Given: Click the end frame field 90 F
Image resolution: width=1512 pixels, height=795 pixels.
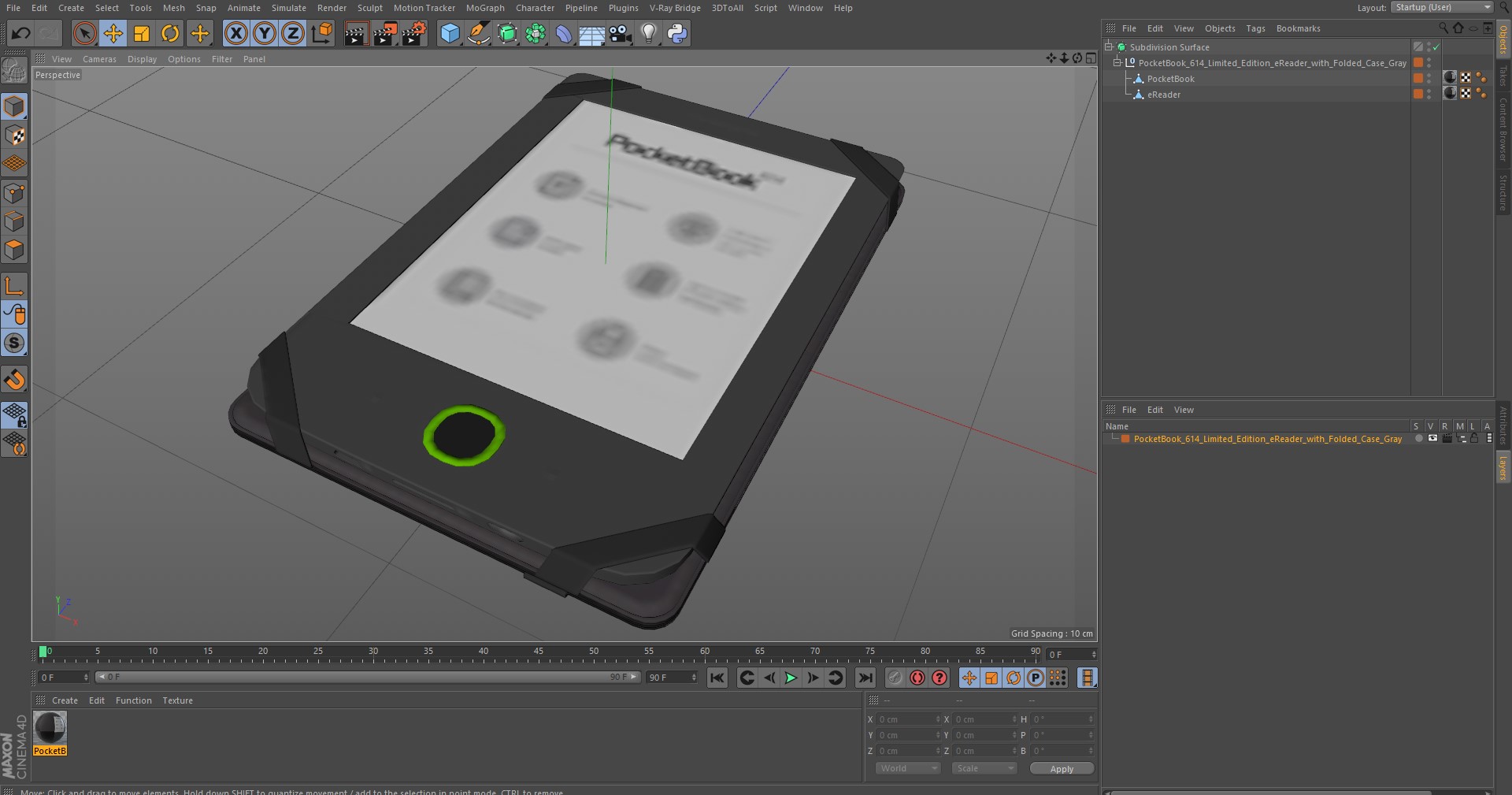Looking at the screenshot, I should pos(672,678).
